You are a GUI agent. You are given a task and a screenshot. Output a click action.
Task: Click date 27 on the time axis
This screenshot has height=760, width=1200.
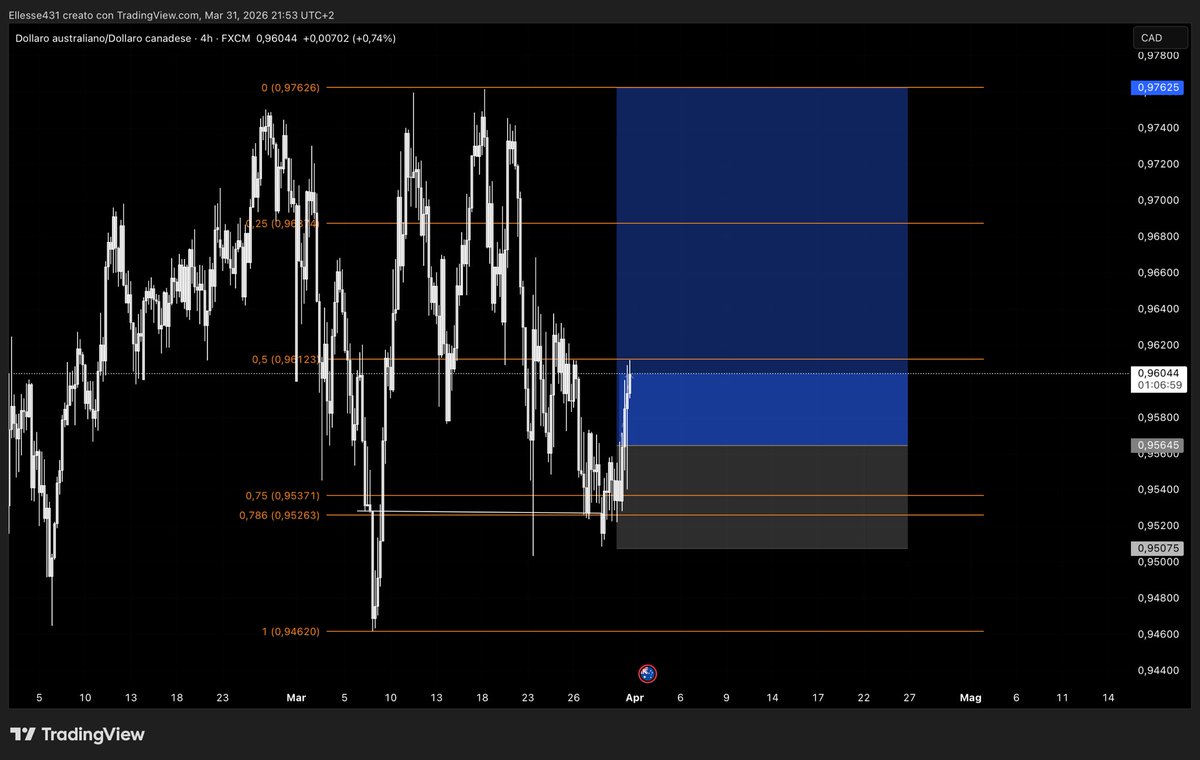point(907,697)
